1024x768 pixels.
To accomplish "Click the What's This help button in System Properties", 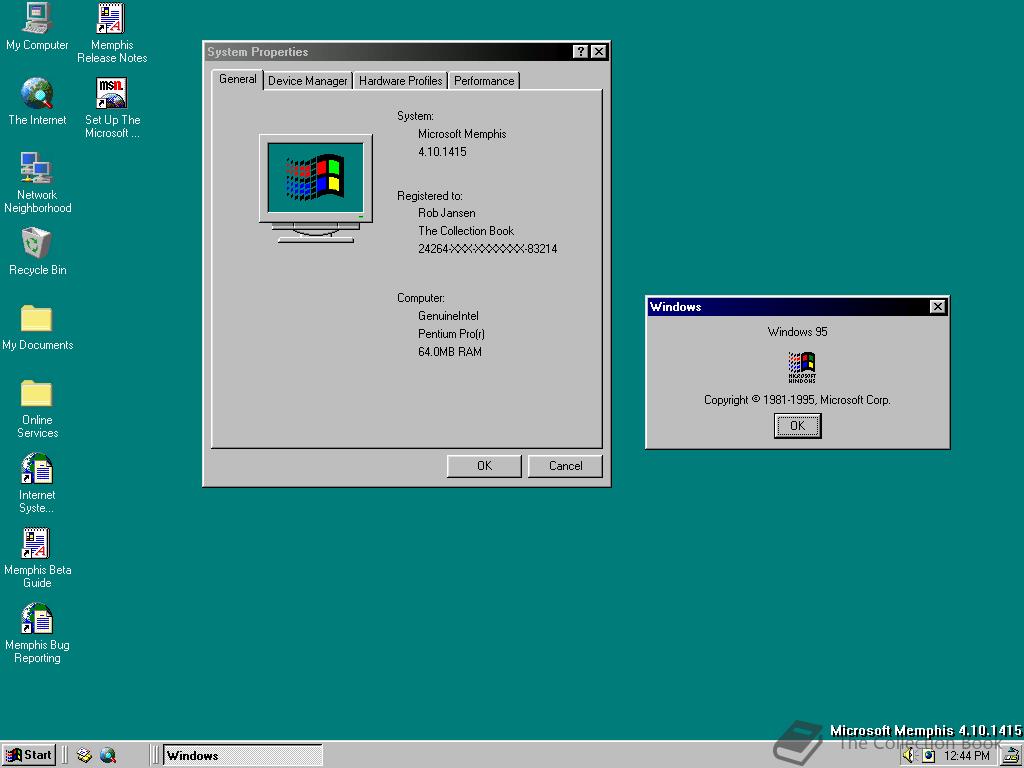I will pyautogui.click(x=581, y=52).
